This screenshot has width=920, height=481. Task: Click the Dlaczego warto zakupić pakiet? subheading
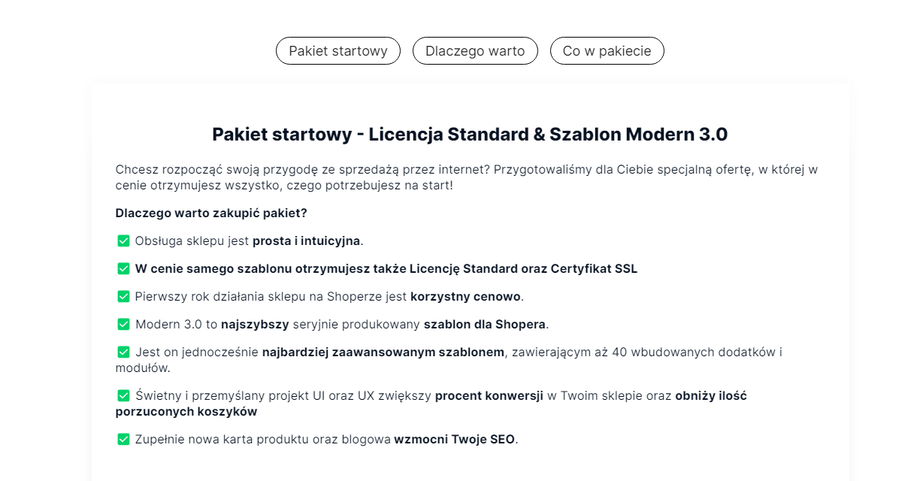pos(211,213)
